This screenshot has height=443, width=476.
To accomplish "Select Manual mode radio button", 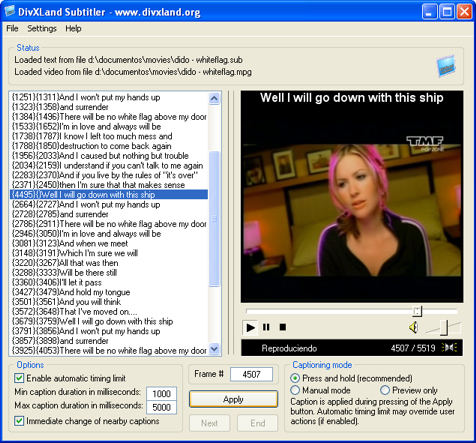I will click(x=295, y=390).
